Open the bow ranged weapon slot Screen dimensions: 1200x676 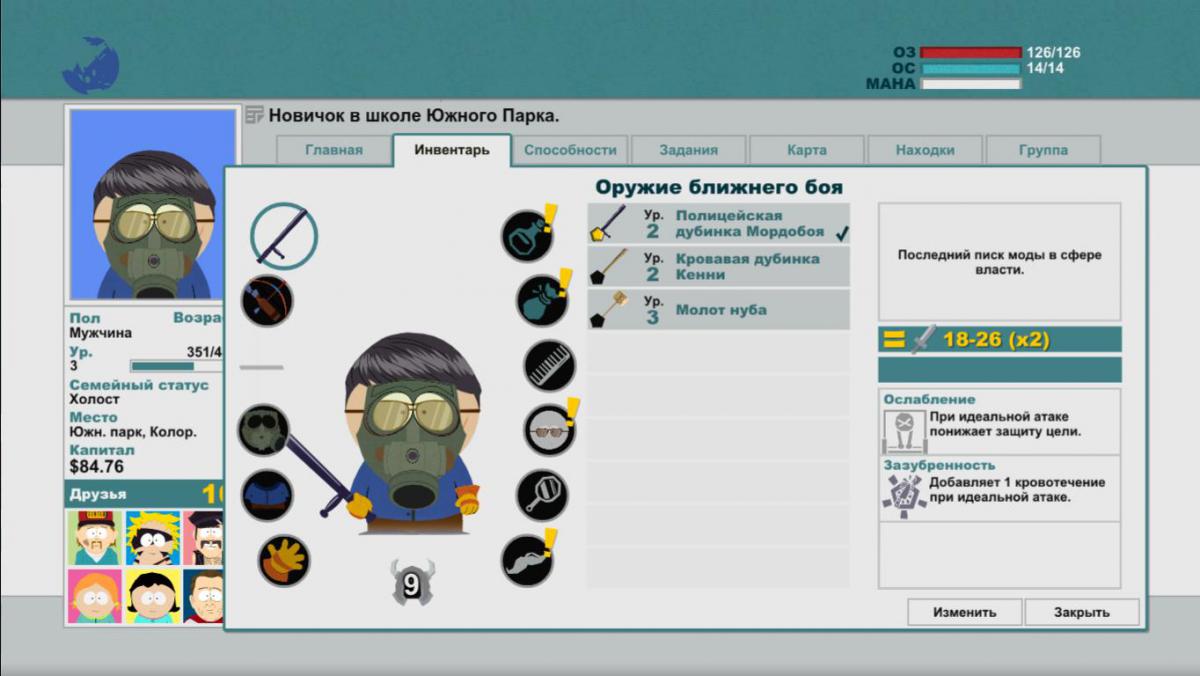tap(267, 300)
